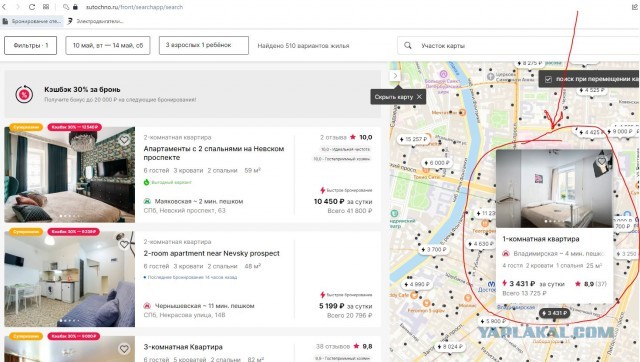Click popup rating '8,9 (37)'
This screenshot has width=640, height=362.
pos(591,284)
